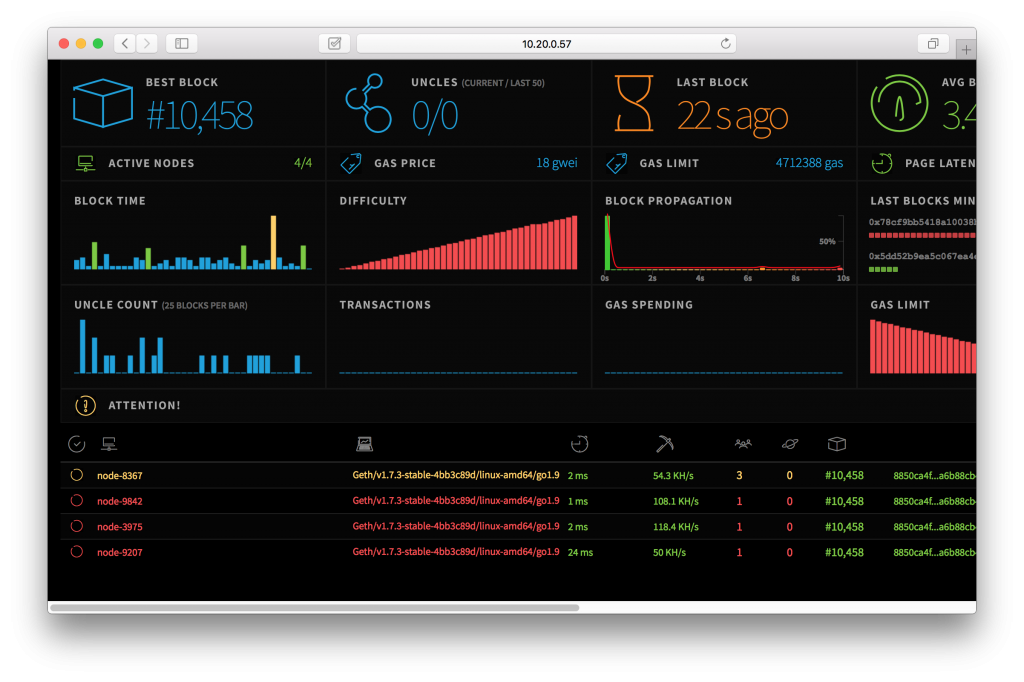Viewport: 1024px width, 682px height.
Task: Go back in browser history
Action: tap(125, 44)
